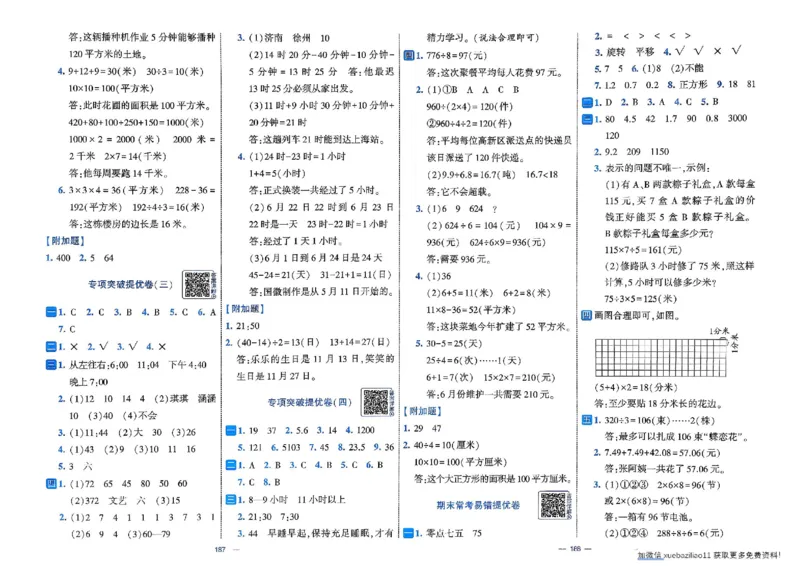Select the line 10×10=100(平方米)
800x566 pixels.
(111, 88)
